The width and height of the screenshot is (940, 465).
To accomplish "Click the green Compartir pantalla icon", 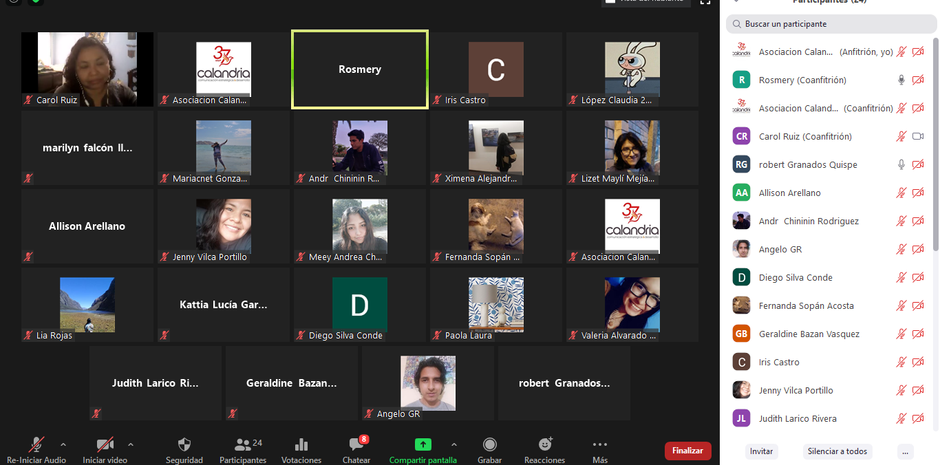I will (423, 445).
